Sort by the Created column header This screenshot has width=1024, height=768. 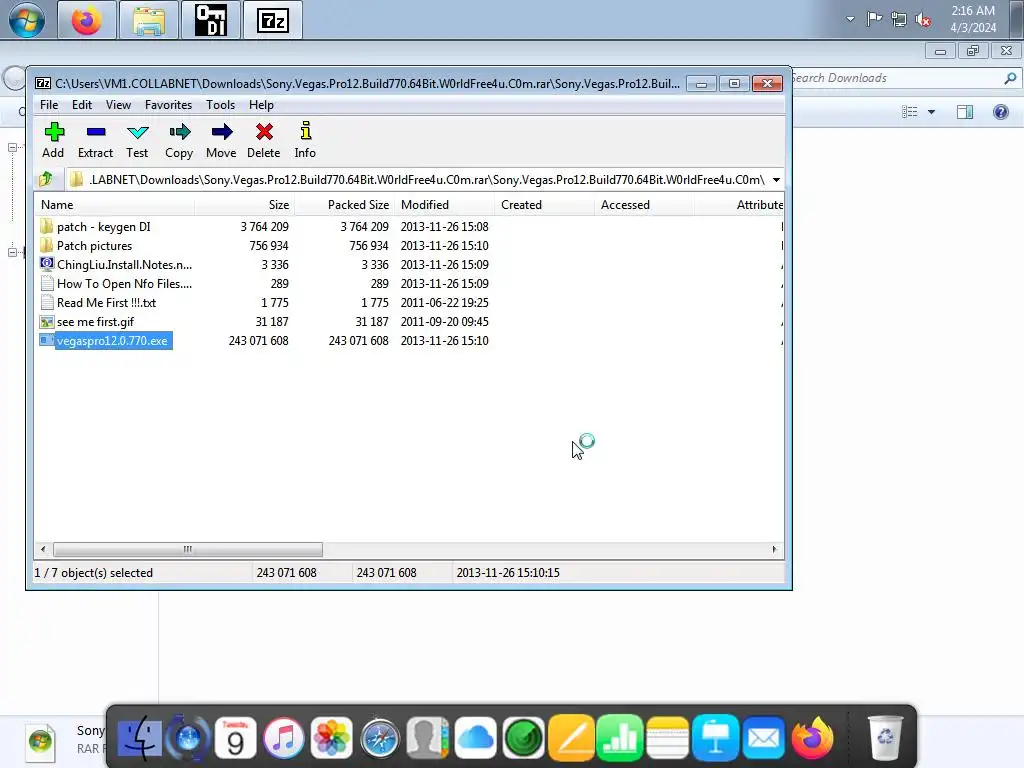[544, 205]
